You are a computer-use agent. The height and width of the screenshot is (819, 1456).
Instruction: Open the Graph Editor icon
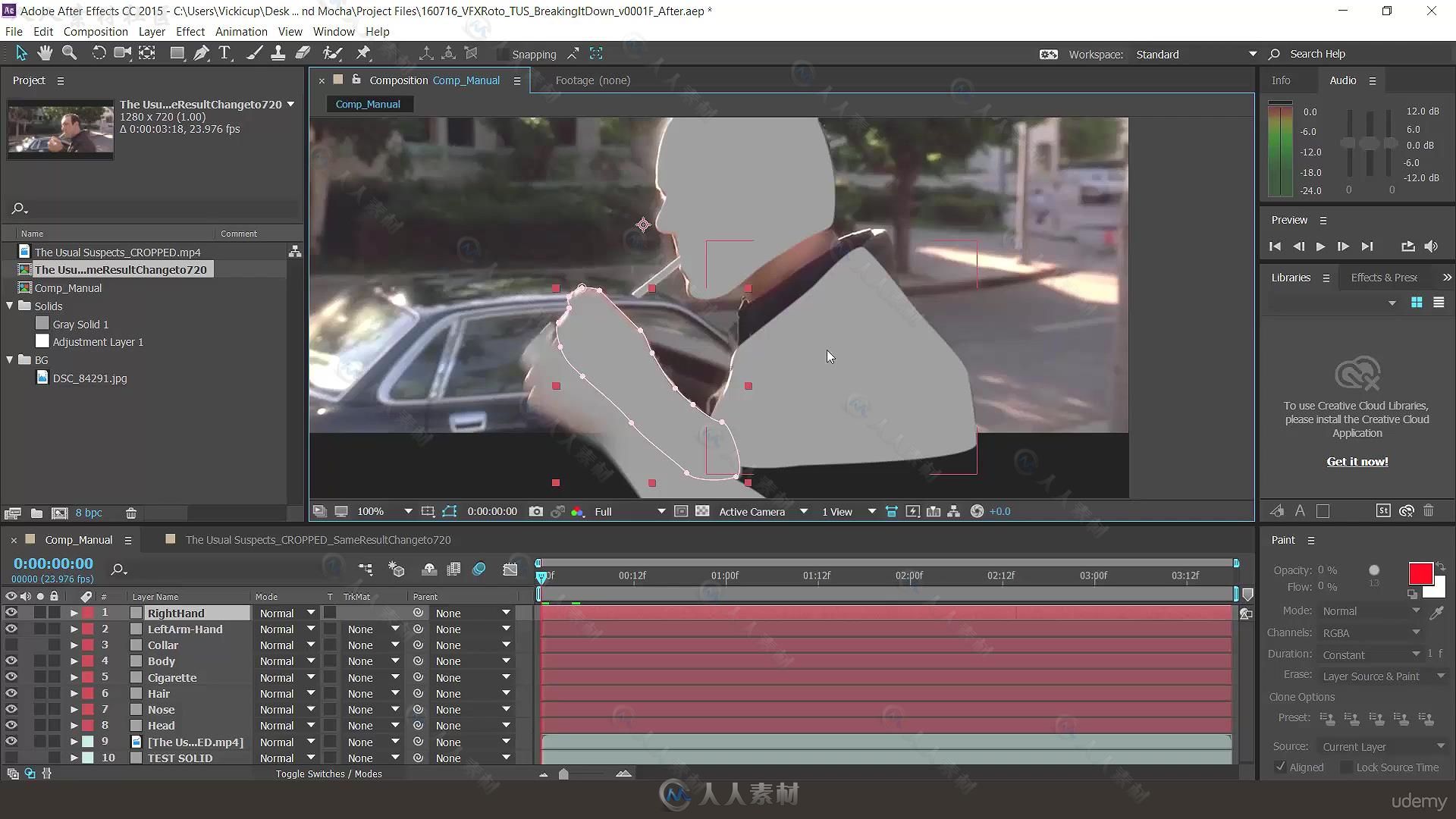pos(510,570)
